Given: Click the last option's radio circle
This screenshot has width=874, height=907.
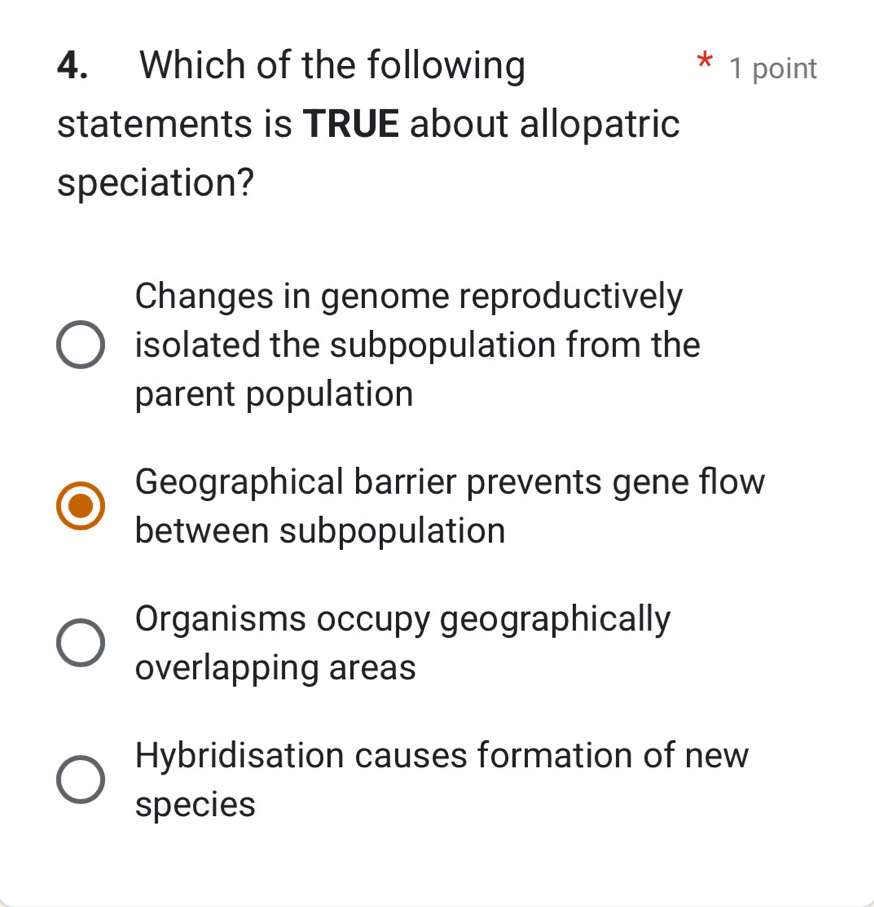Looking at the screenshot, I should tap(80, 780).
